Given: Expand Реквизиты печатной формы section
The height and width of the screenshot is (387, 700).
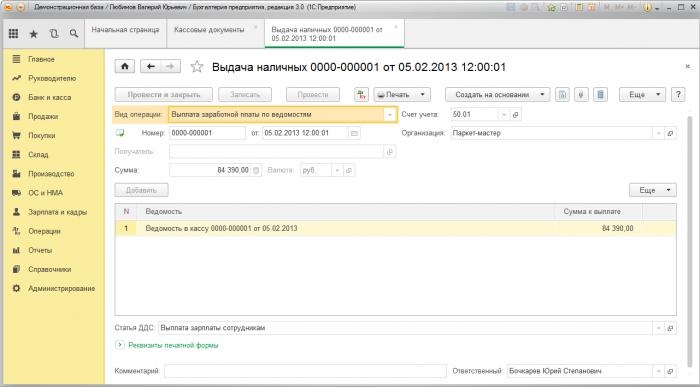Looking at the screenshot, I should coord(119,345).
